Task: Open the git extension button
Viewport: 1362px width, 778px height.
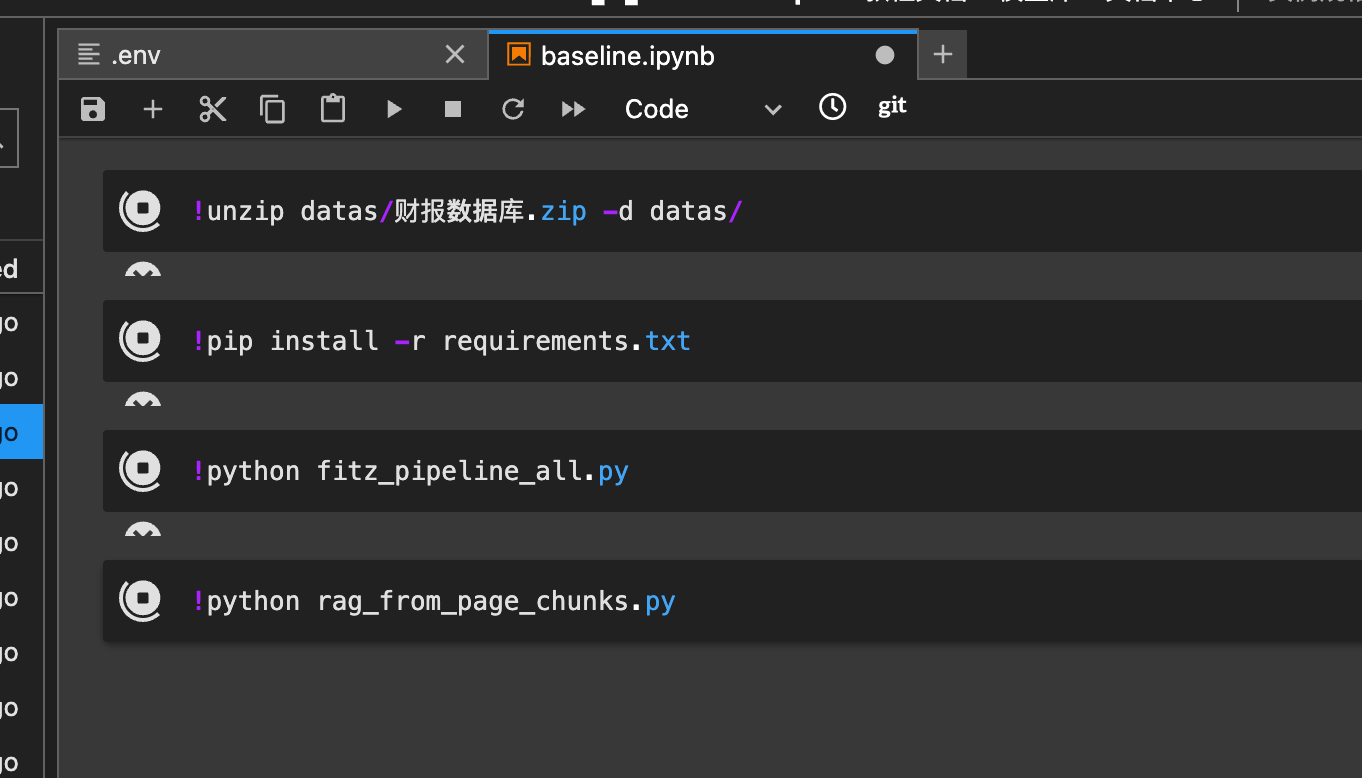Action: (891, 107)
